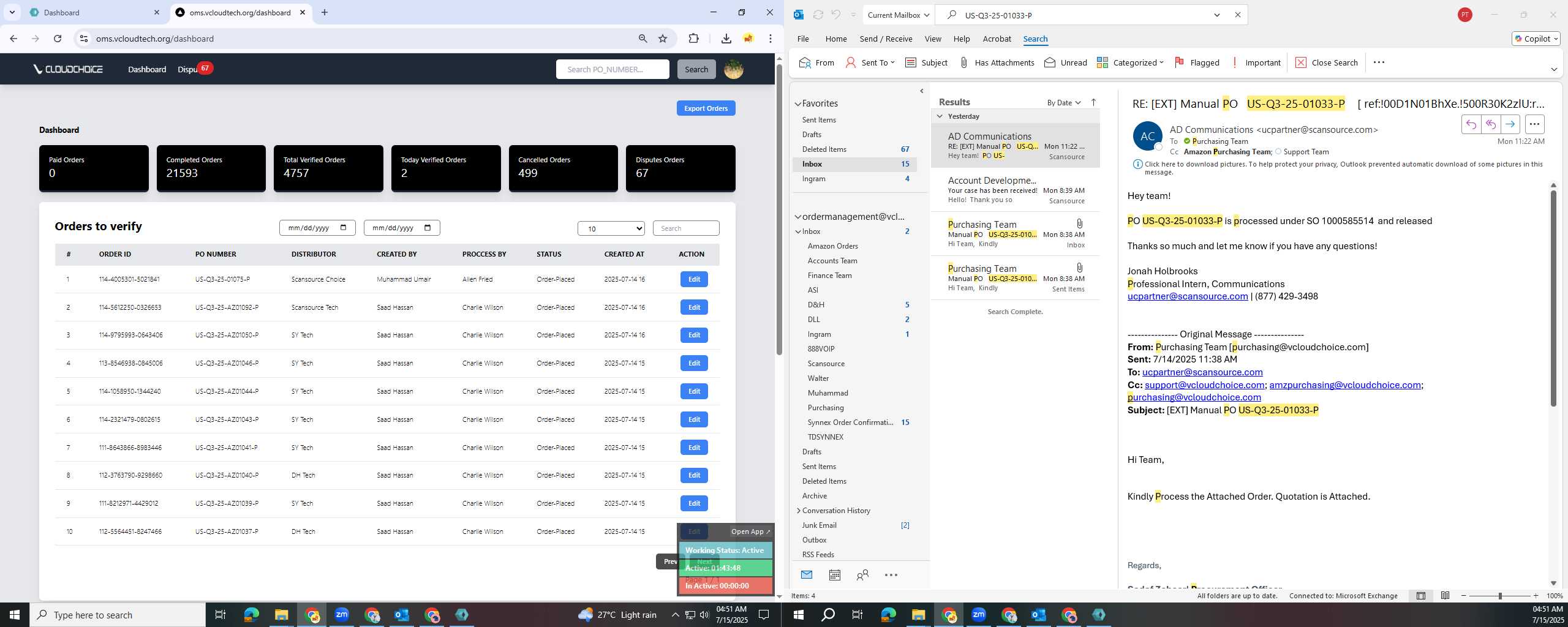Screen dimensions: 1568x627
Task: Collapse the Favorites folder group
Action: (798, 104)
